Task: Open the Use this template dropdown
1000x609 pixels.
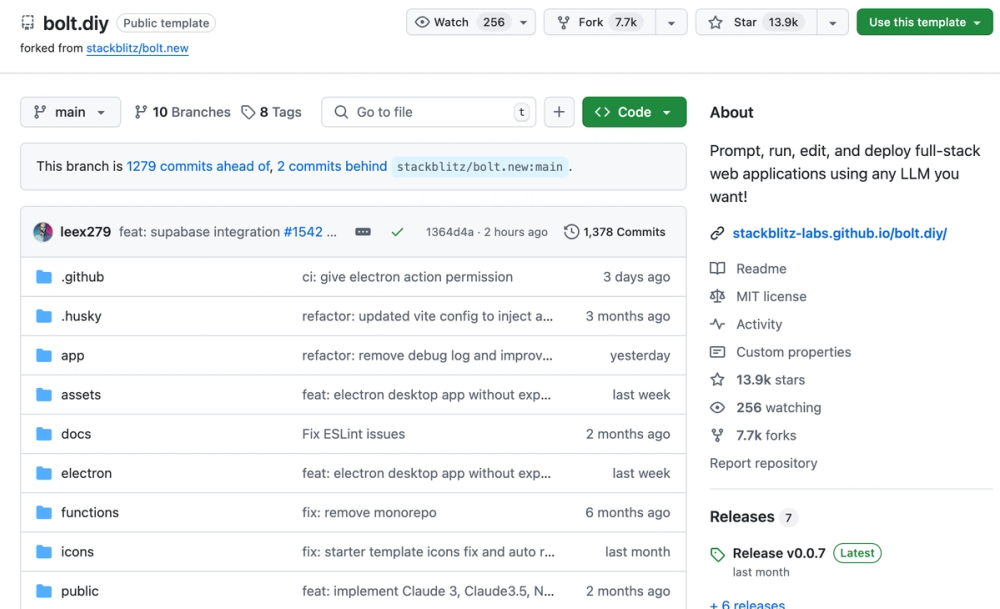Action: [x=925, y=22]
